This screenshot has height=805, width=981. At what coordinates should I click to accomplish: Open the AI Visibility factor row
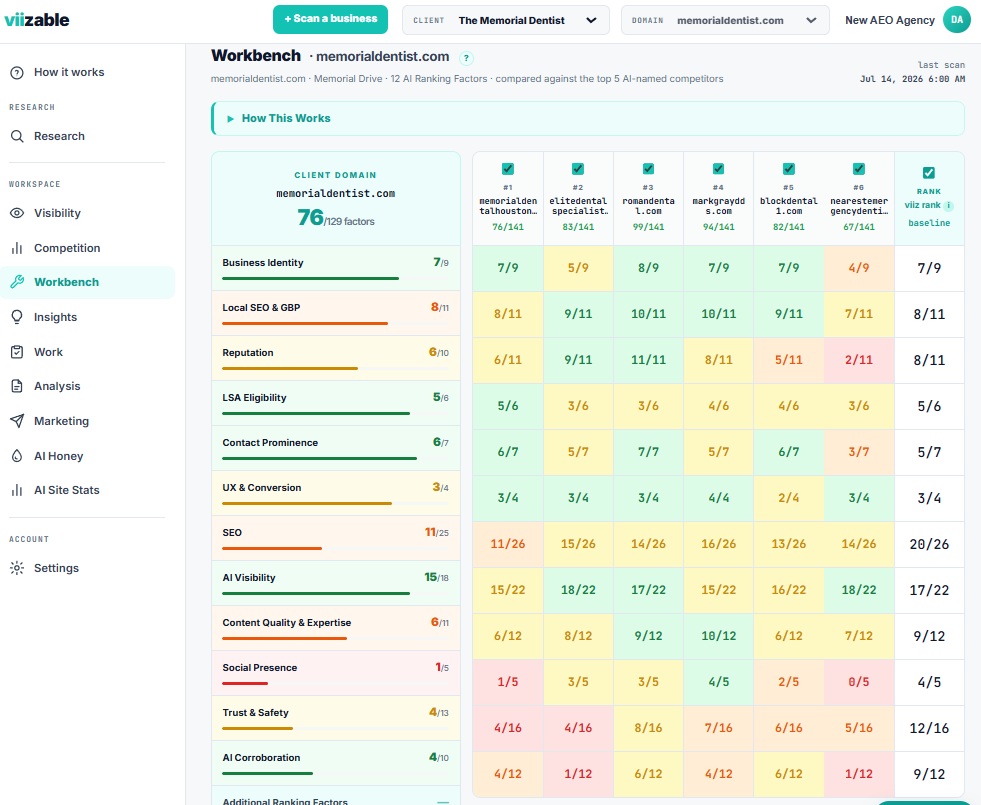pyautogui.click(x=336, y=583)
